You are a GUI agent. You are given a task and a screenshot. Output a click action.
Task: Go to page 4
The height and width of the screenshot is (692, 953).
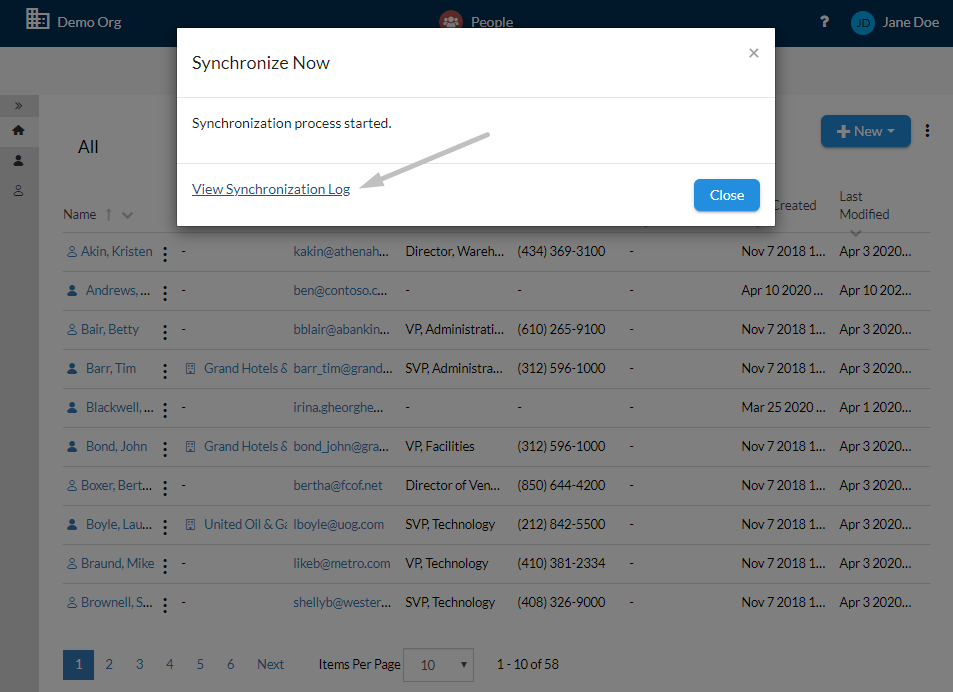tap(170, 664)
